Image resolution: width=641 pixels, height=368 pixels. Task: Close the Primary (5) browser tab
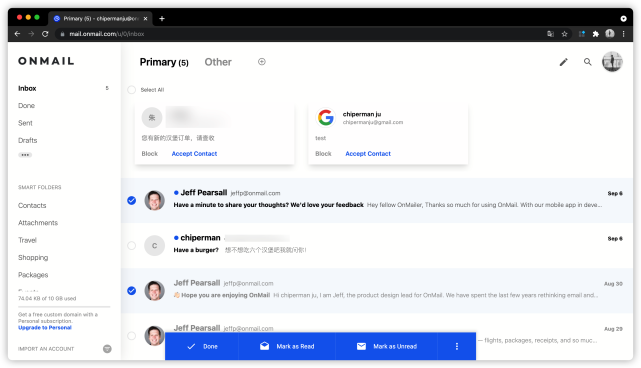click(x=145, y=18)
